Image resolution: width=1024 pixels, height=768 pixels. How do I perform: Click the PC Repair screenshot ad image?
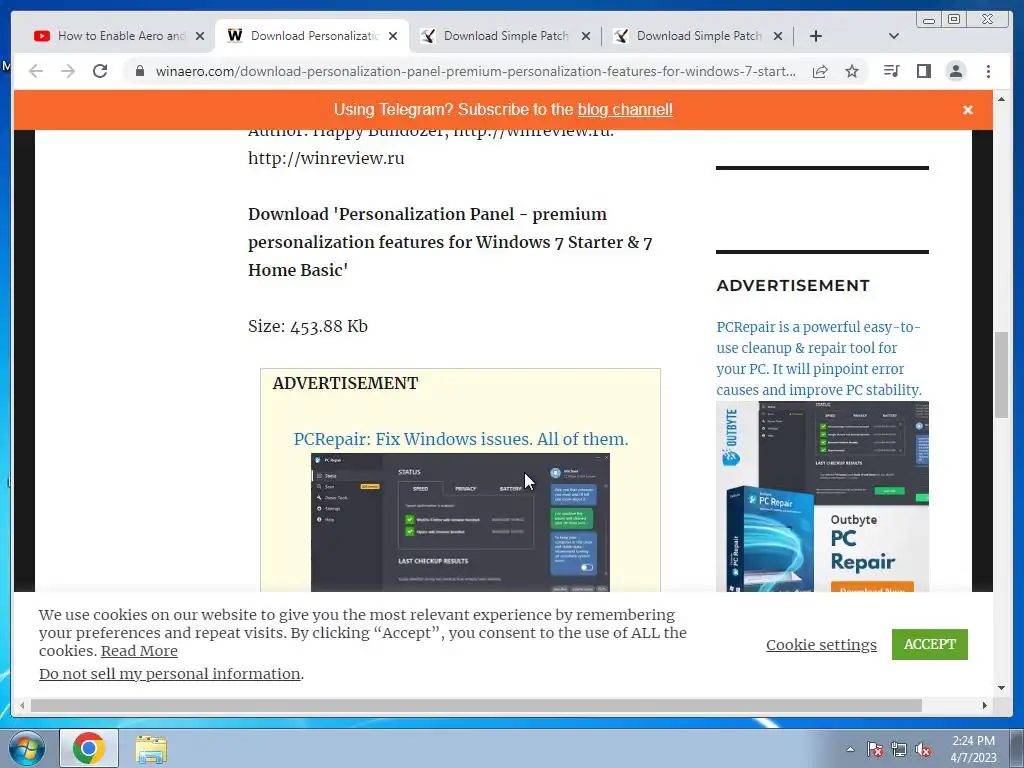tap(460, 522)
